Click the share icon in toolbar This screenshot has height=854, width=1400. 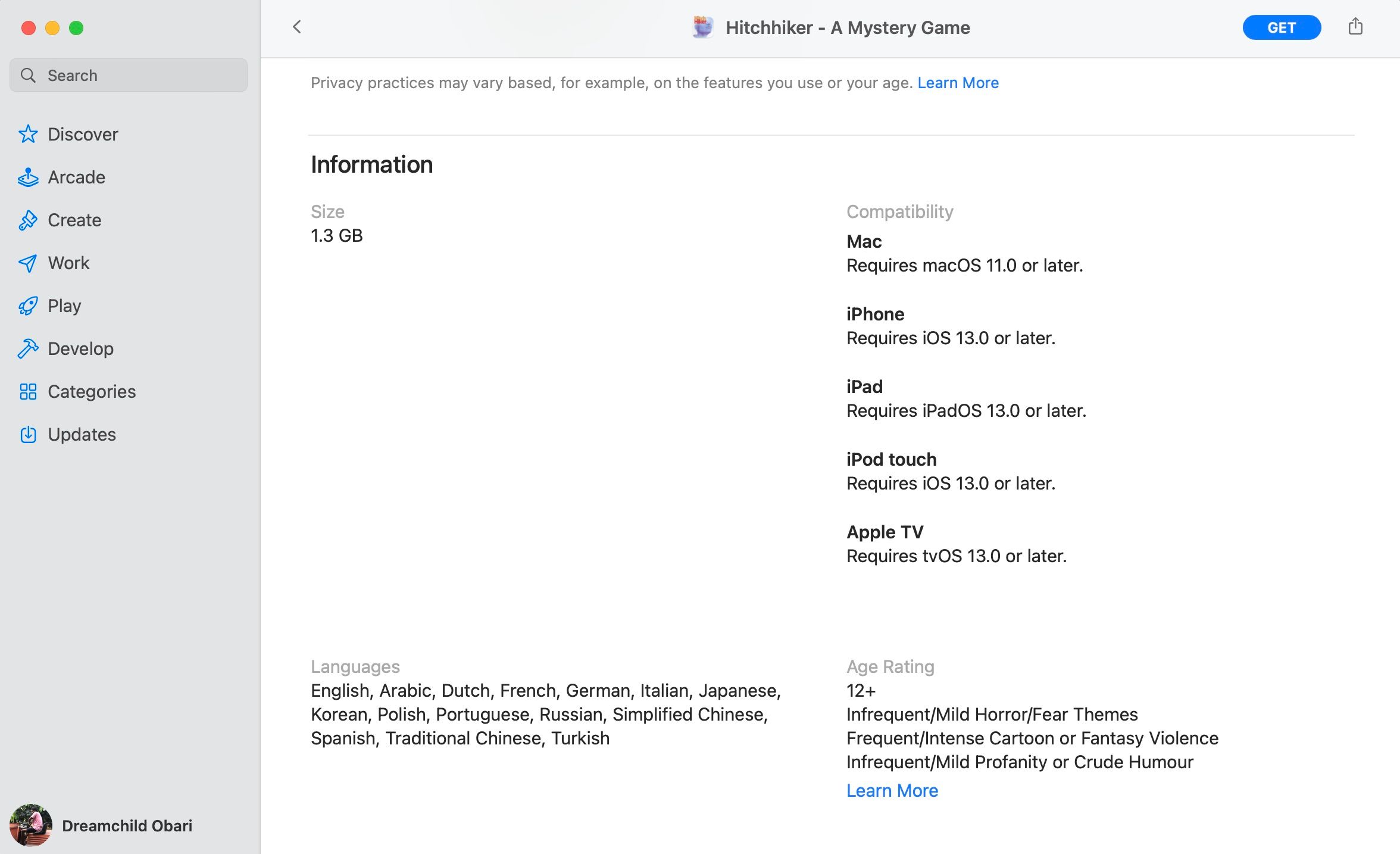point(1355,27)
